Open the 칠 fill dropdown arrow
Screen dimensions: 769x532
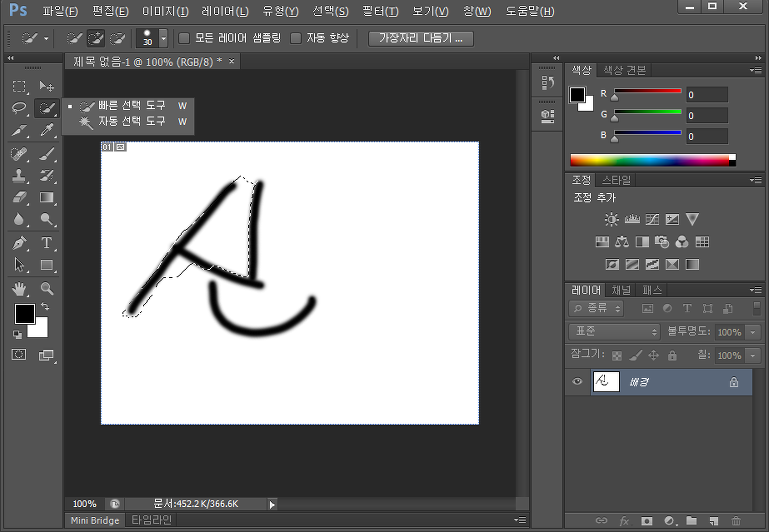(x=753, y=355)
